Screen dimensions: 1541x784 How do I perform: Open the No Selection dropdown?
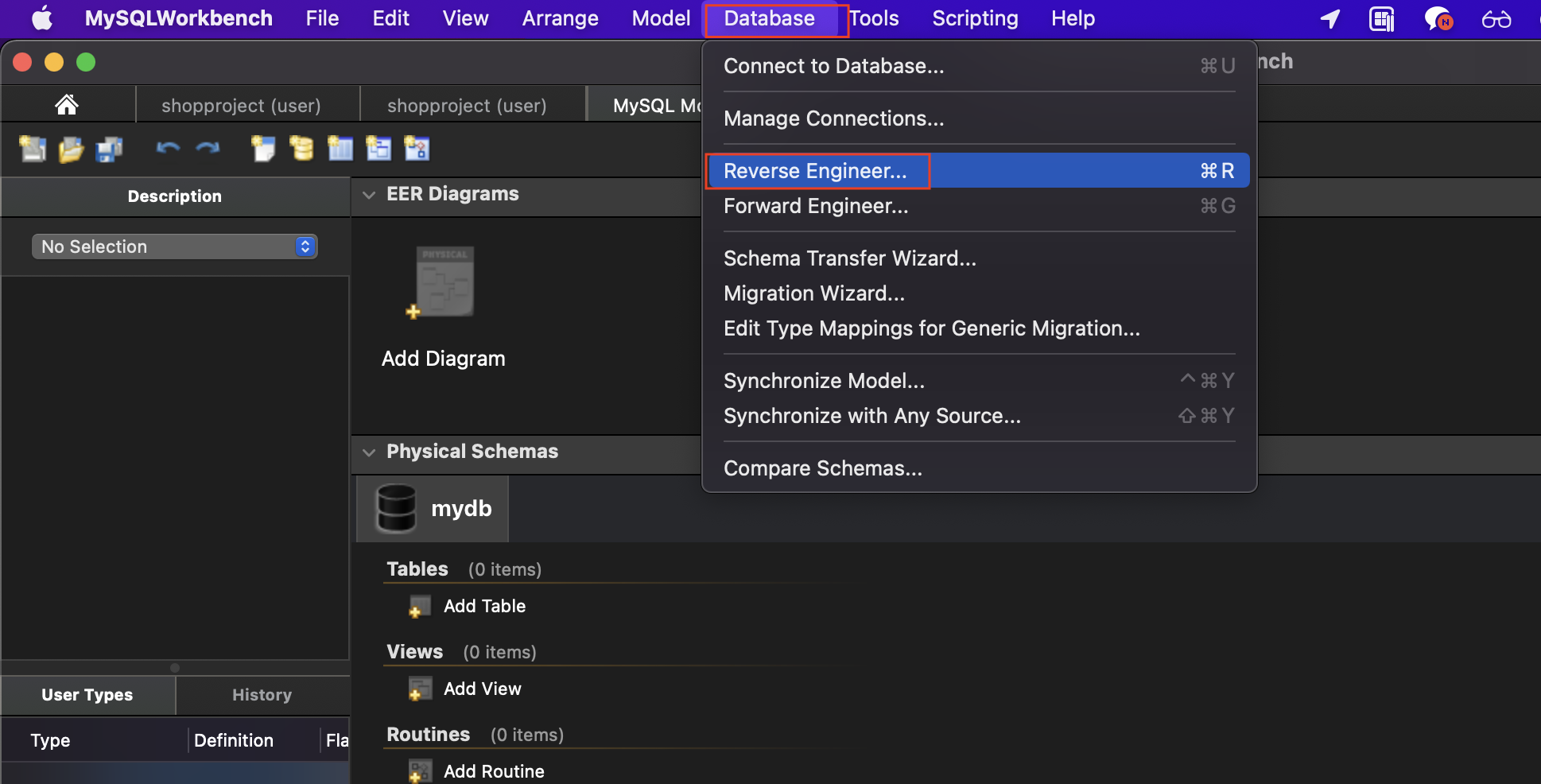tap(175, 246)
